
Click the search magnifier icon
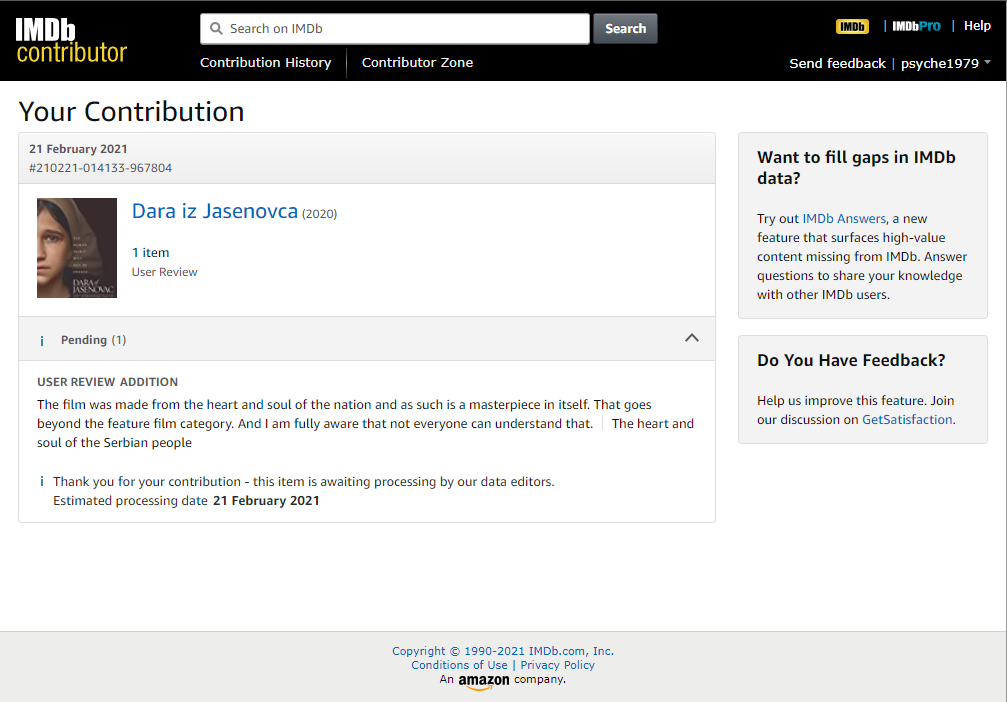pos(216,29)
